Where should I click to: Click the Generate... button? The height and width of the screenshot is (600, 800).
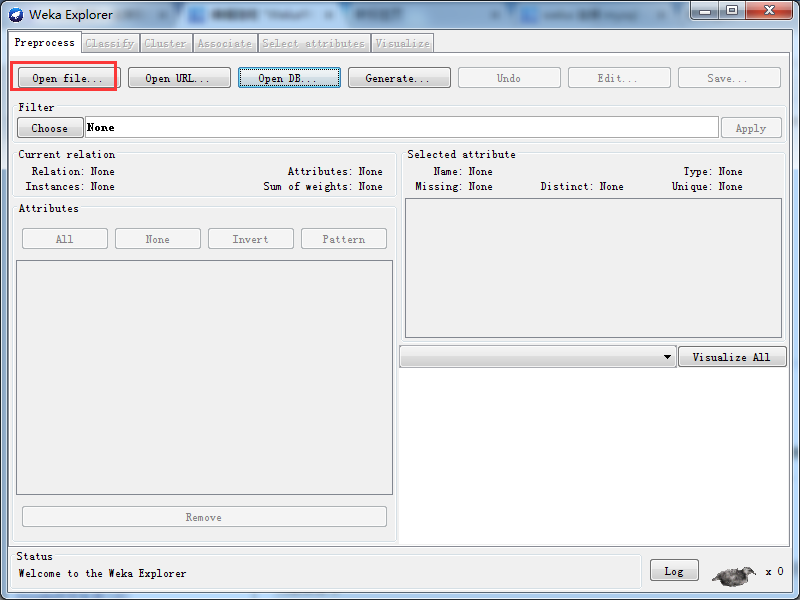pyautogui.click(x=399, y=78)
